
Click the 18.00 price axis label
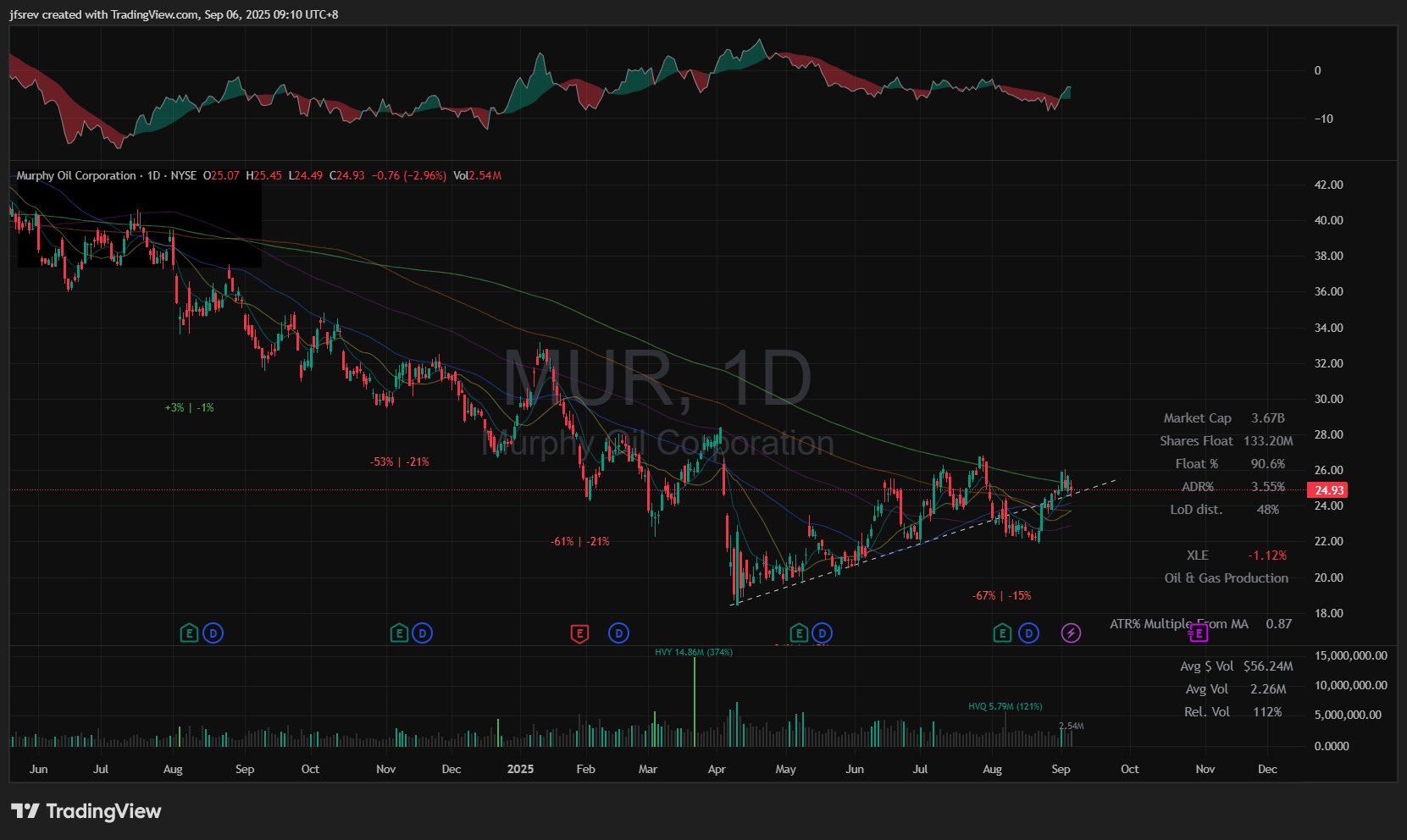(x=1328, y=613)
